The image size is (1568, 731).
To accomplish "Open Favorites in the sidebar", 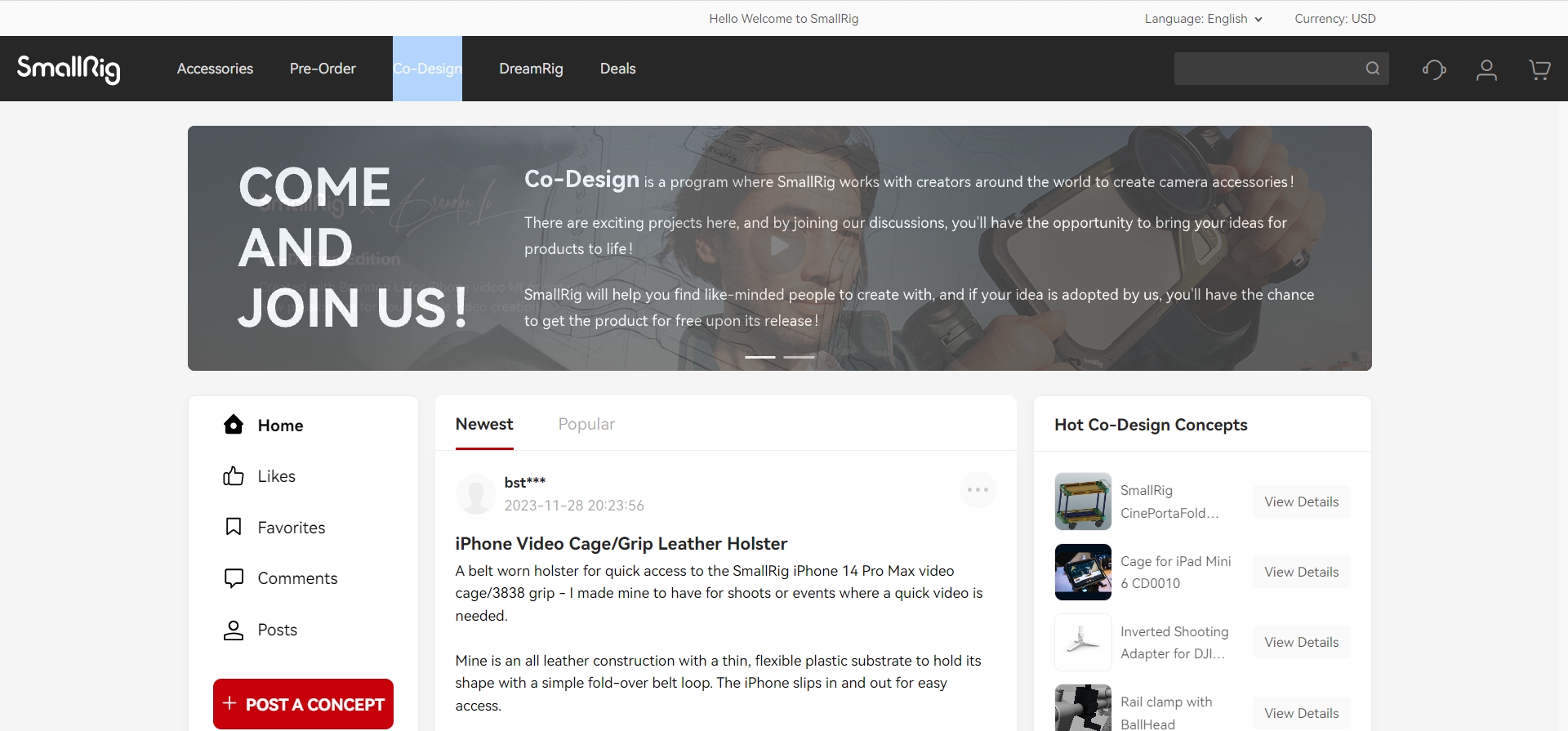I will 291,528.
